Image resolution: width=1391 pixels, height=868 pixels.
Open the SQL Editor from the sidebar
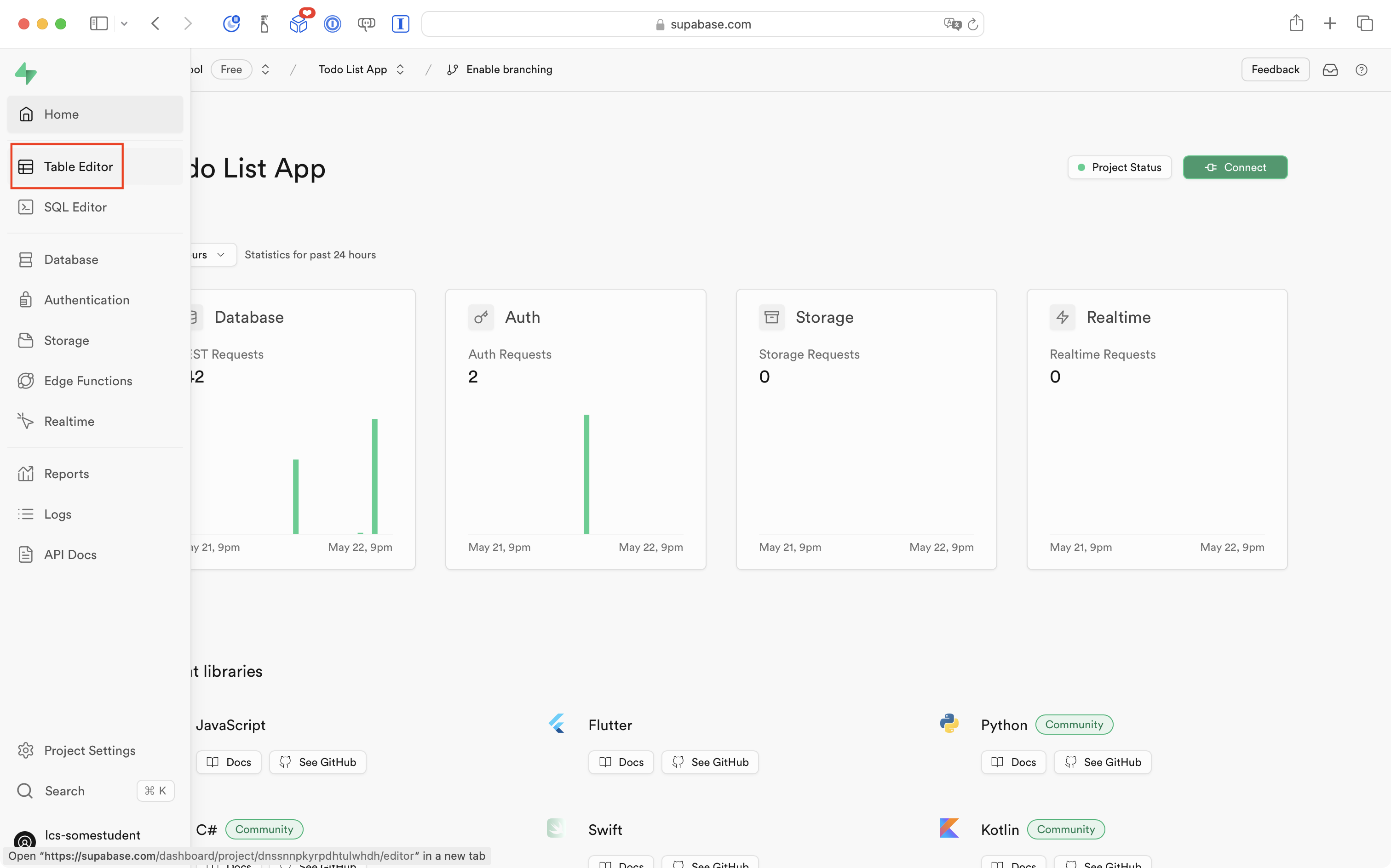pos(75,207)
